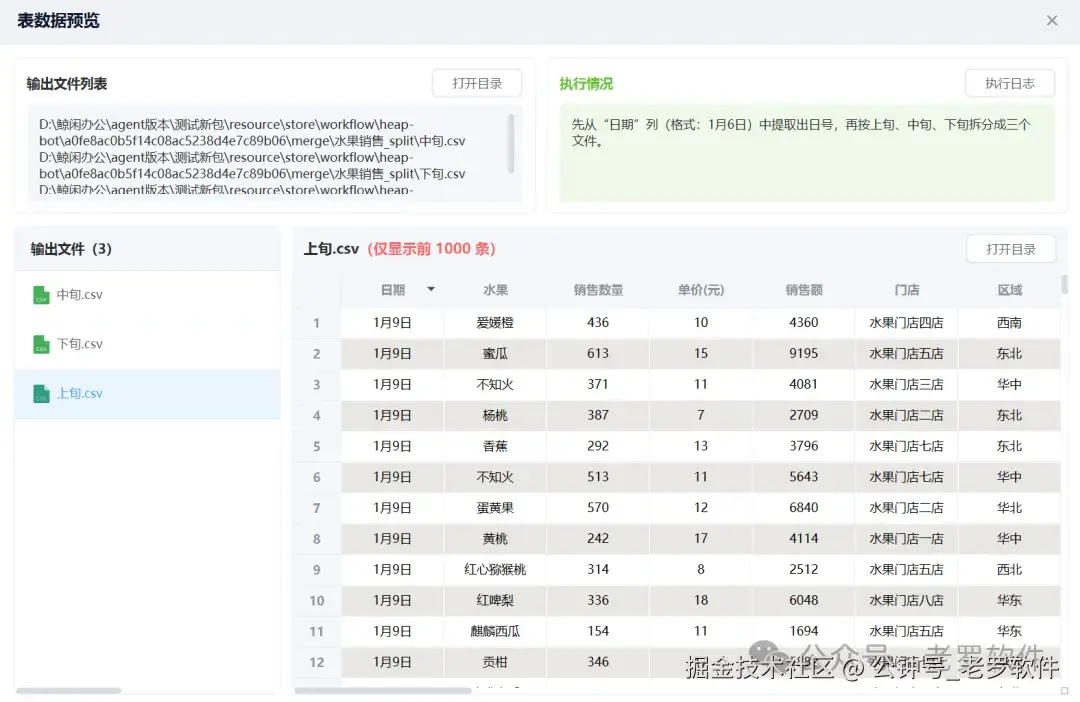1080x702 pixels.
Task: Click sales amount 2709 in row 4
Action: click(x=804, y=415)
